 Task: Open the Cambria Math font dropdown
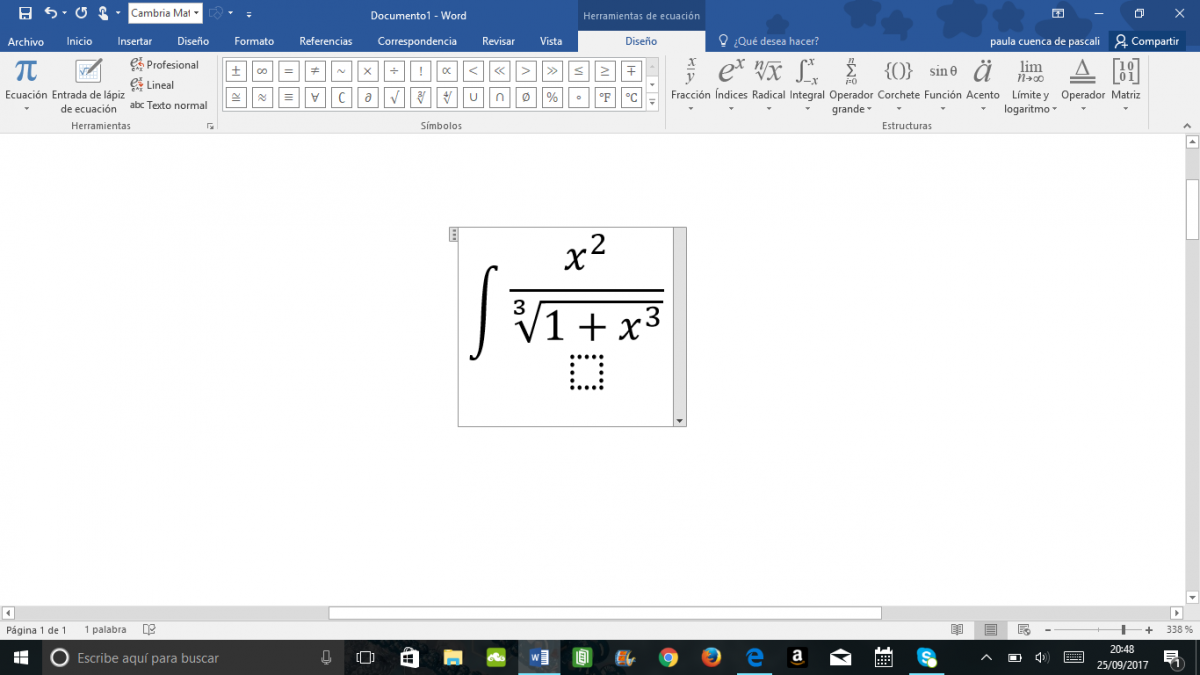196,14
